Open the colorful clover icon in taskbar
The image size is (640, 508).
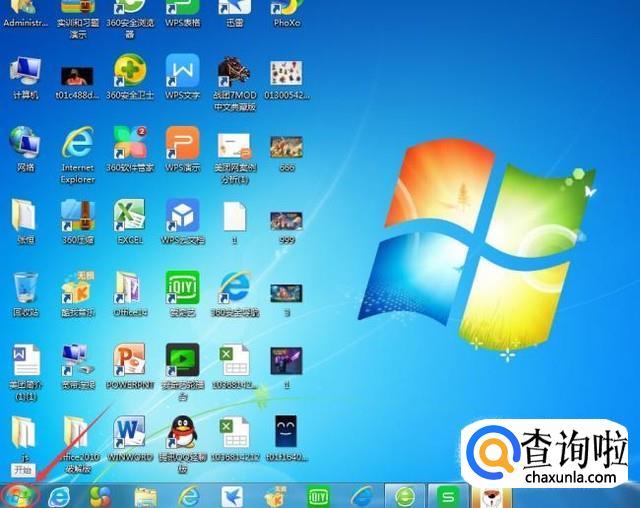point(100,497)
